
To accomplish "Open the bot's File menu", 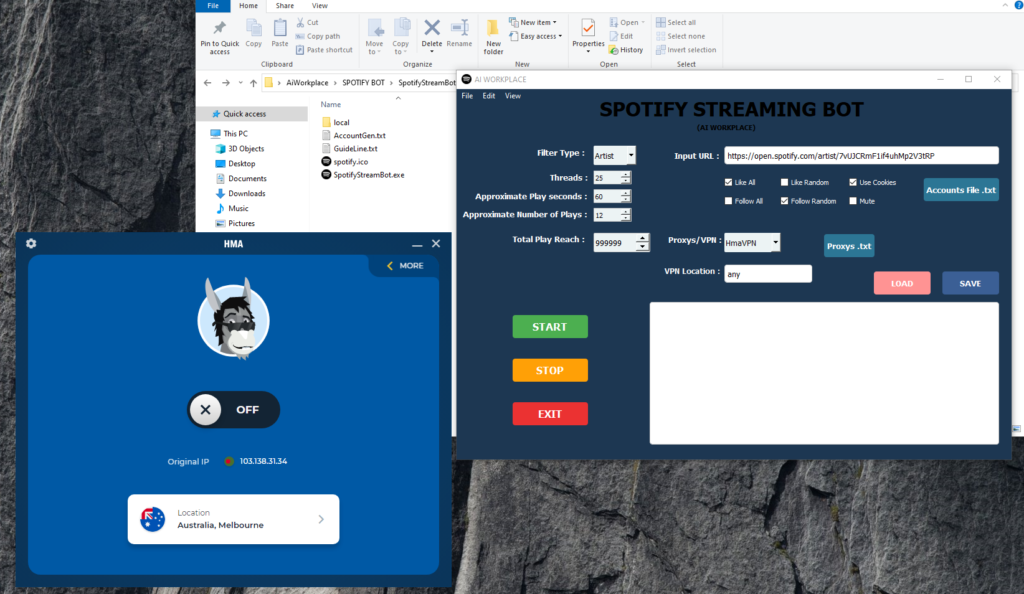I will (x=468, y=96).
